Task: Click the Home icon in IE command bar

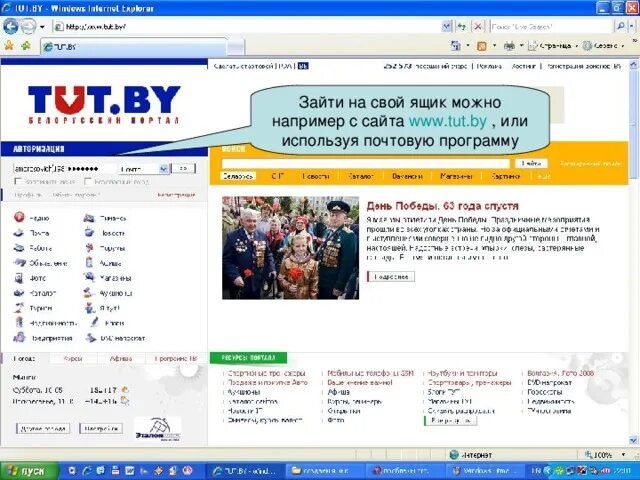Action: tap(456, 46)
